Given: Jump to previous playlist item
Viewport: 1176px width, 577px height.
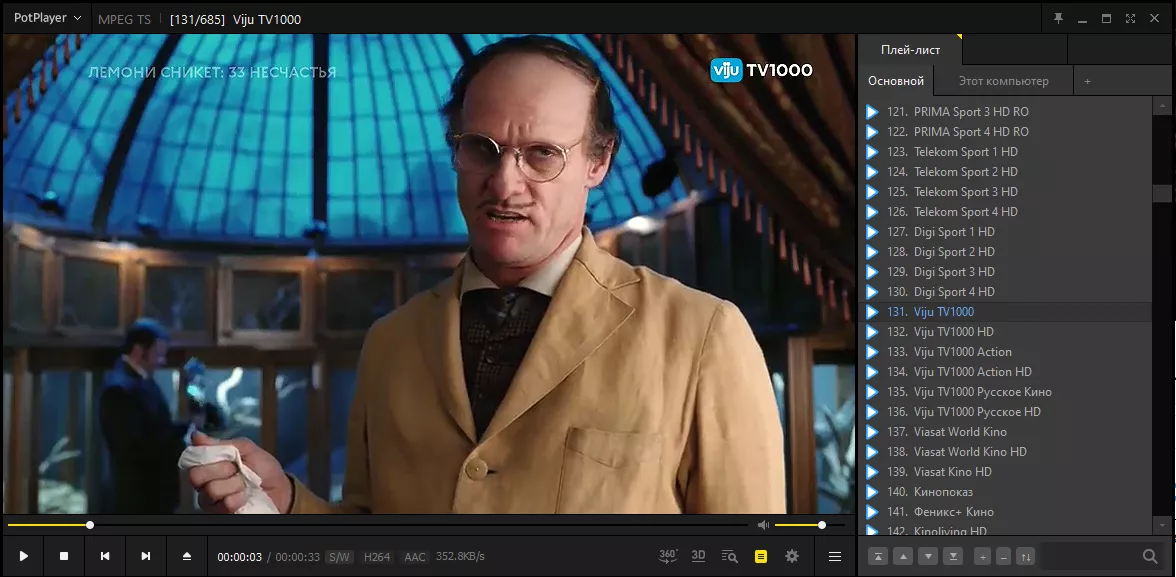Looking at the screenshot, I should point(105,556).
